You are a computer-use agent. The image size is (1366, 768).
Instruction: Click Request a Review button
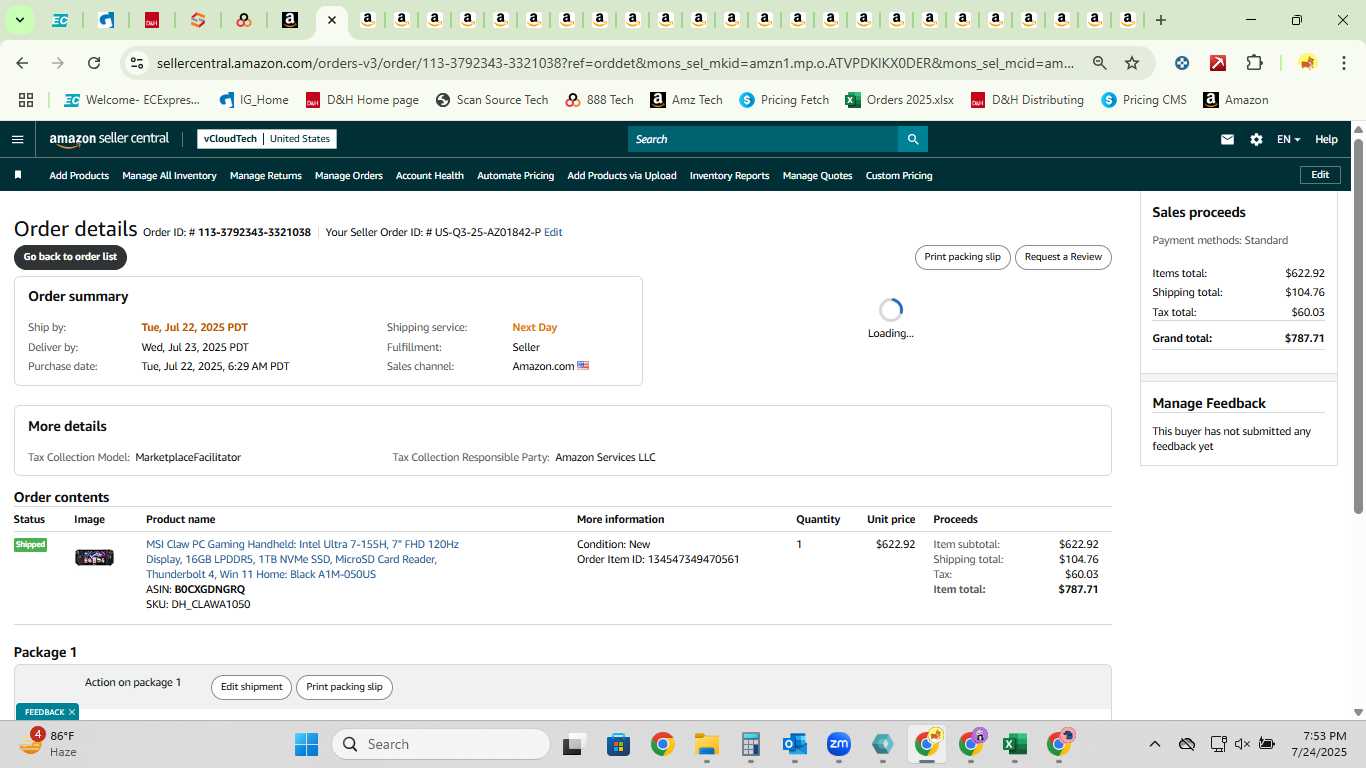(1063, 257)
